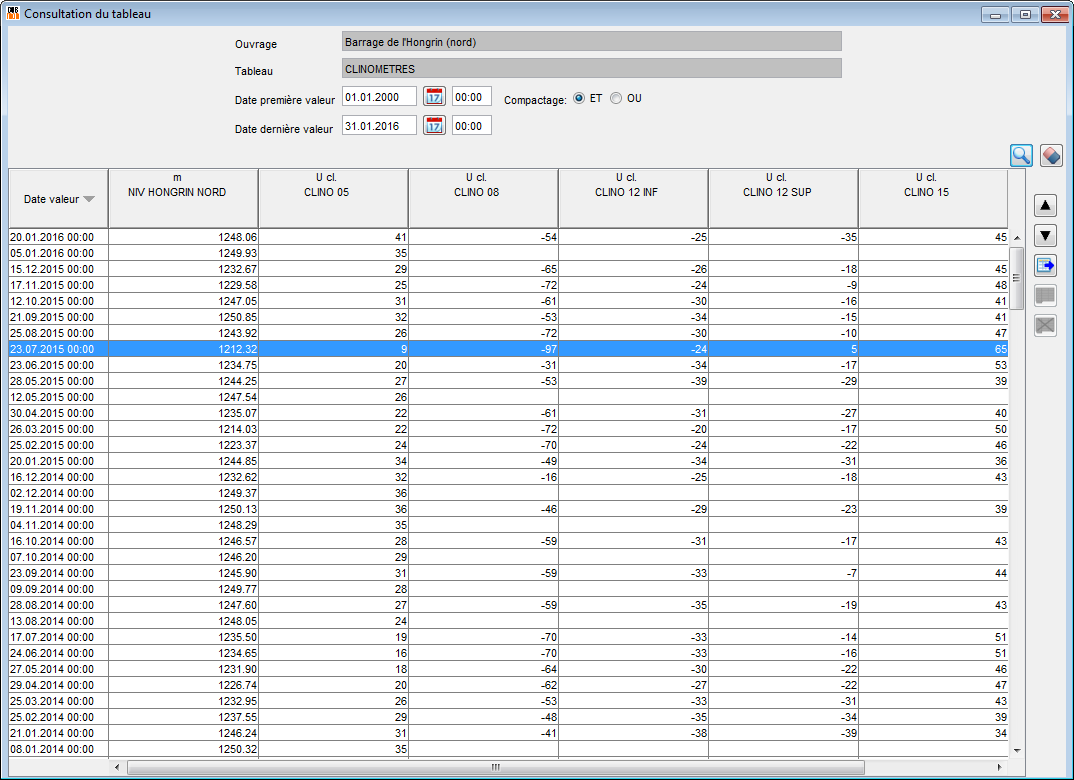Image resolution: width=1074 pixels, height=780 pixels.
Task: Click the Date première valeur date field
Action: [379, 97]
